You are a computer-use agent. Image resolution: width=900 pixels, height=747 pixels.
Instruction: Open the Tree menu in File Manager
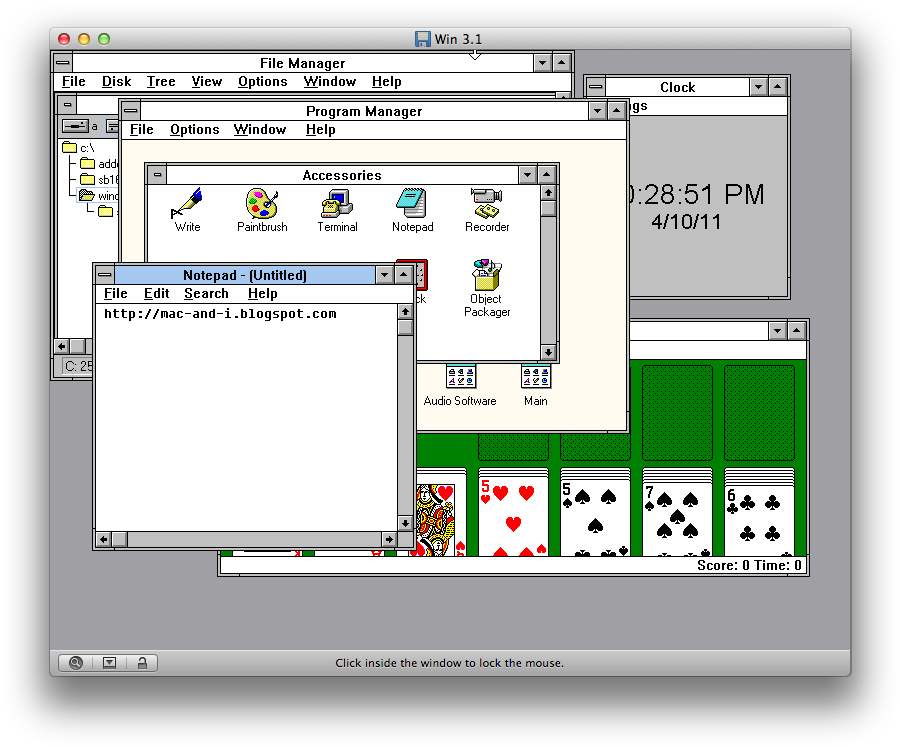tap(161, 82)
